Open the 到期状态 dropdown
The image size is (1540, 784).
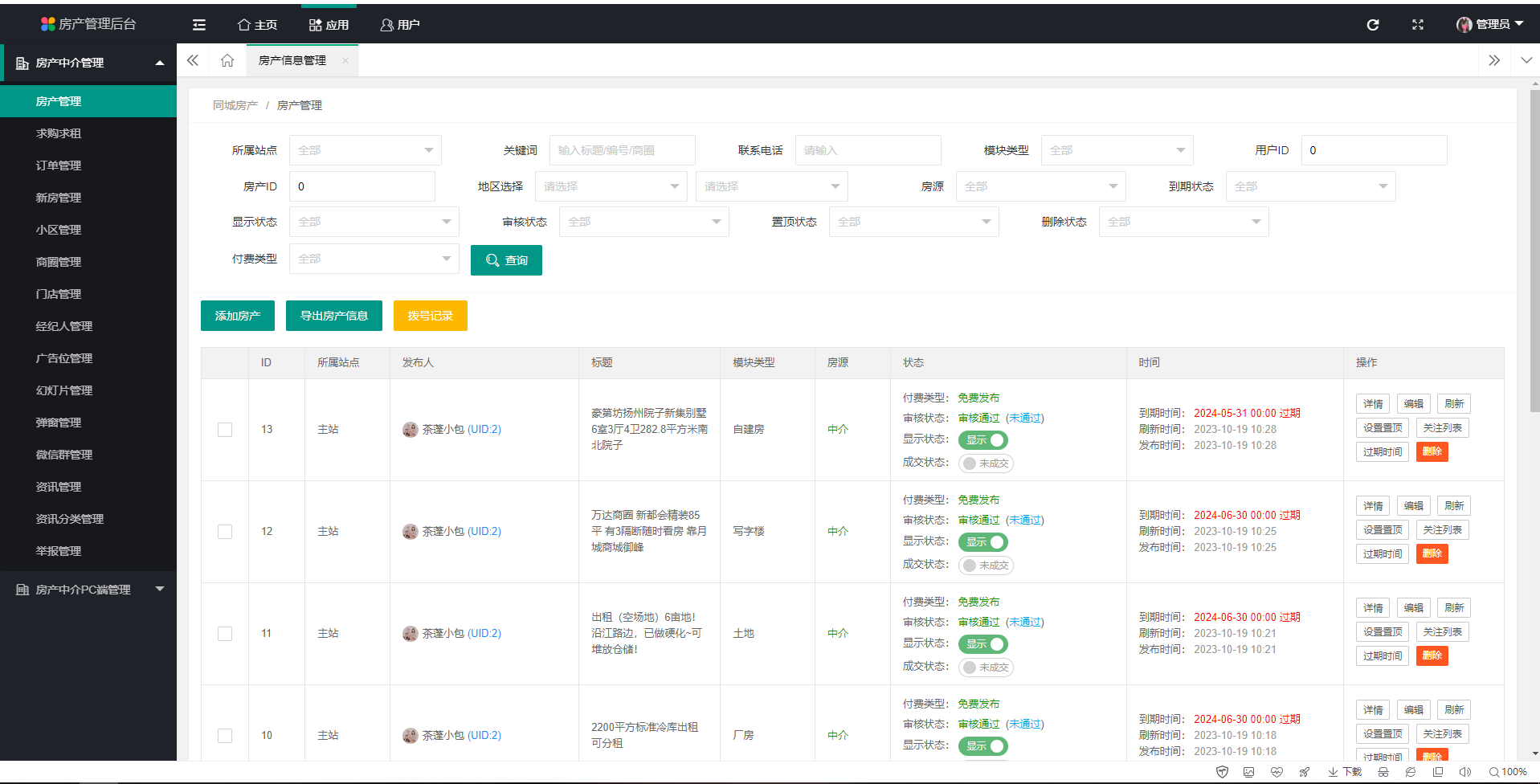[1311, 186]
